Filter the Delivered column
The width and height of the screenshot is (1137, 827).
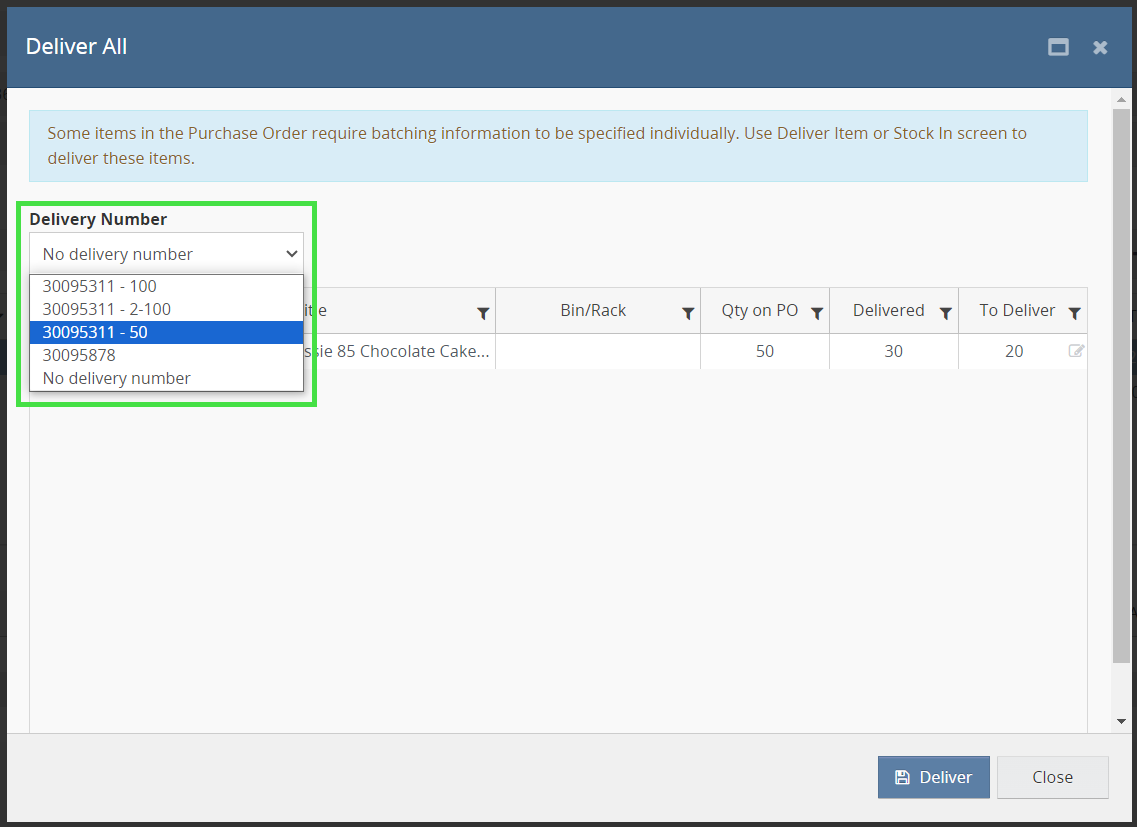946,313
